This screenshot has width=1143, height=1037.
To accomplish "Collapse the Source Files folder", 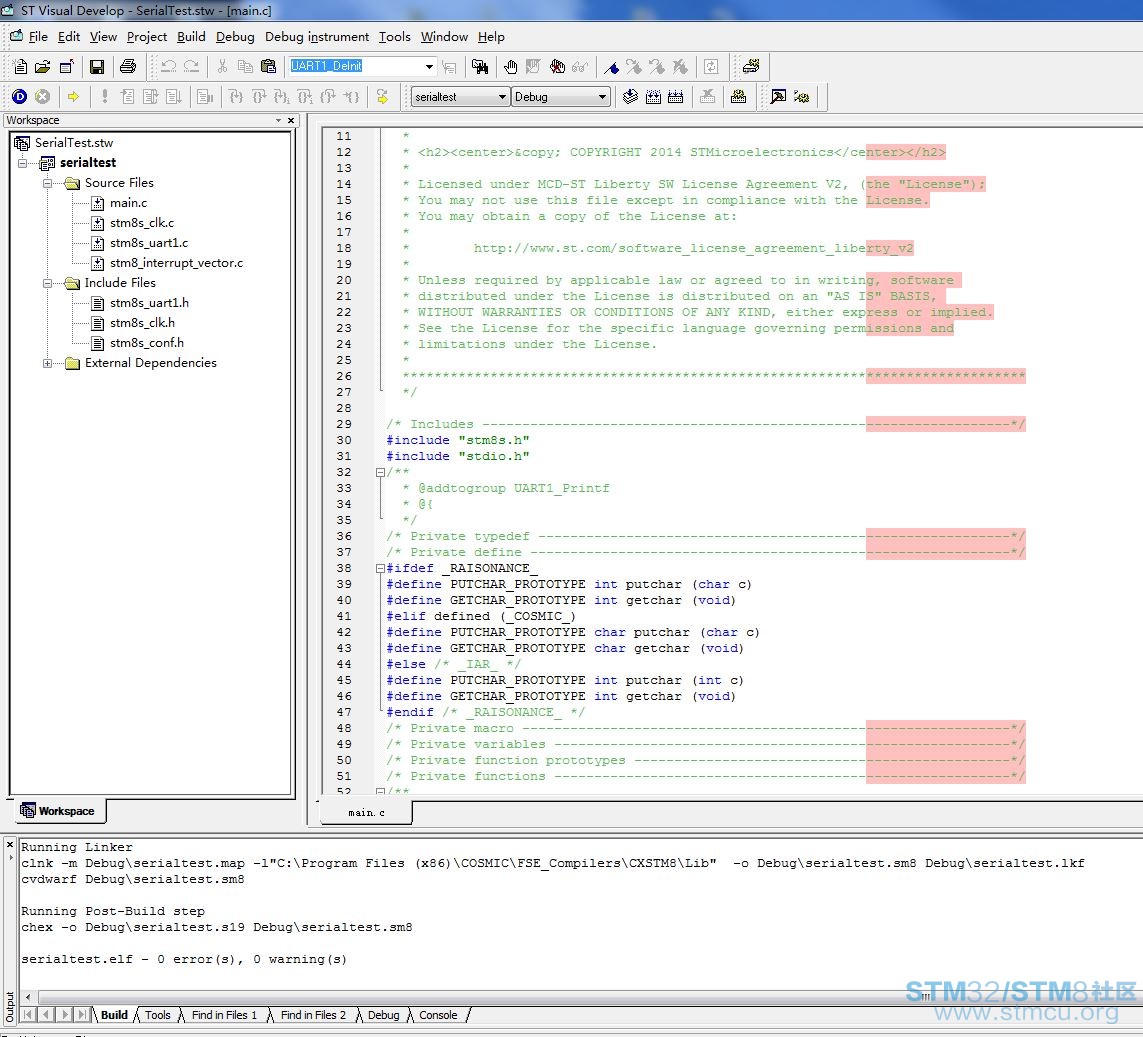I will point(47,183).
